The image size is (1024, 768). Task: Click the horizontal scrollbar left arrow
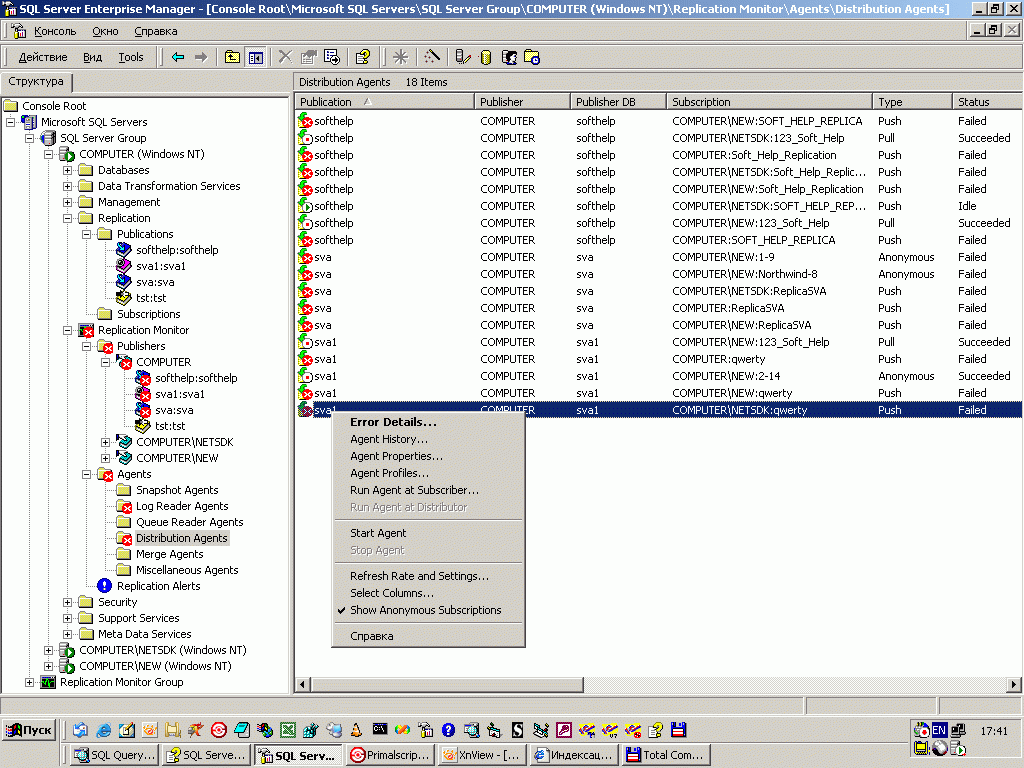pos(302,684)
